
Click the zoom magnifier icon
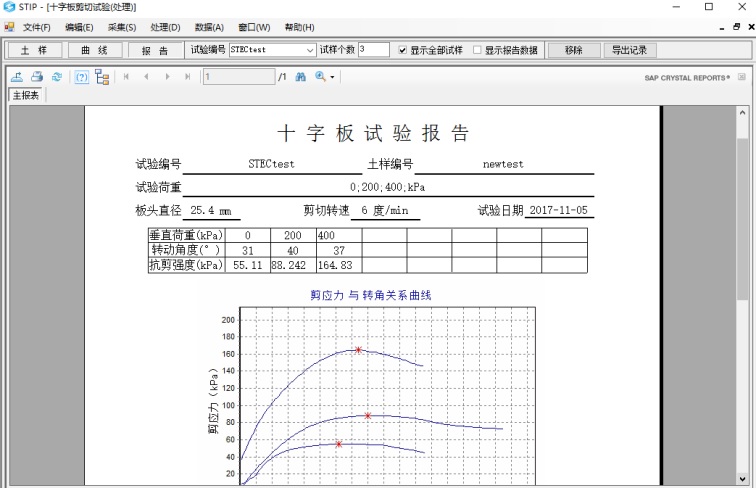tap(320, 76)
